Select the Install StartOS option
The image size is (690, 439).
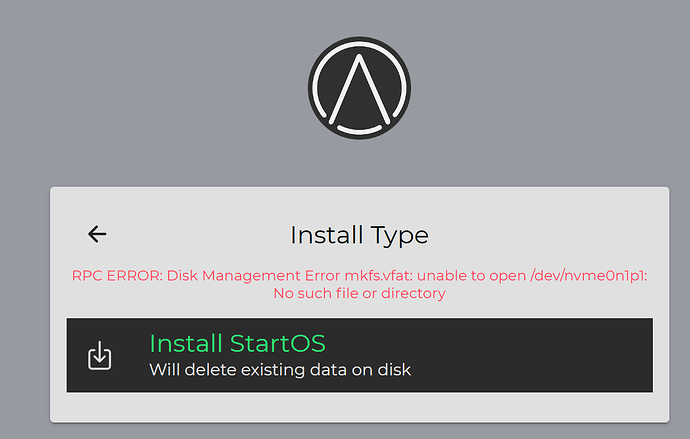tap(360, 355)
